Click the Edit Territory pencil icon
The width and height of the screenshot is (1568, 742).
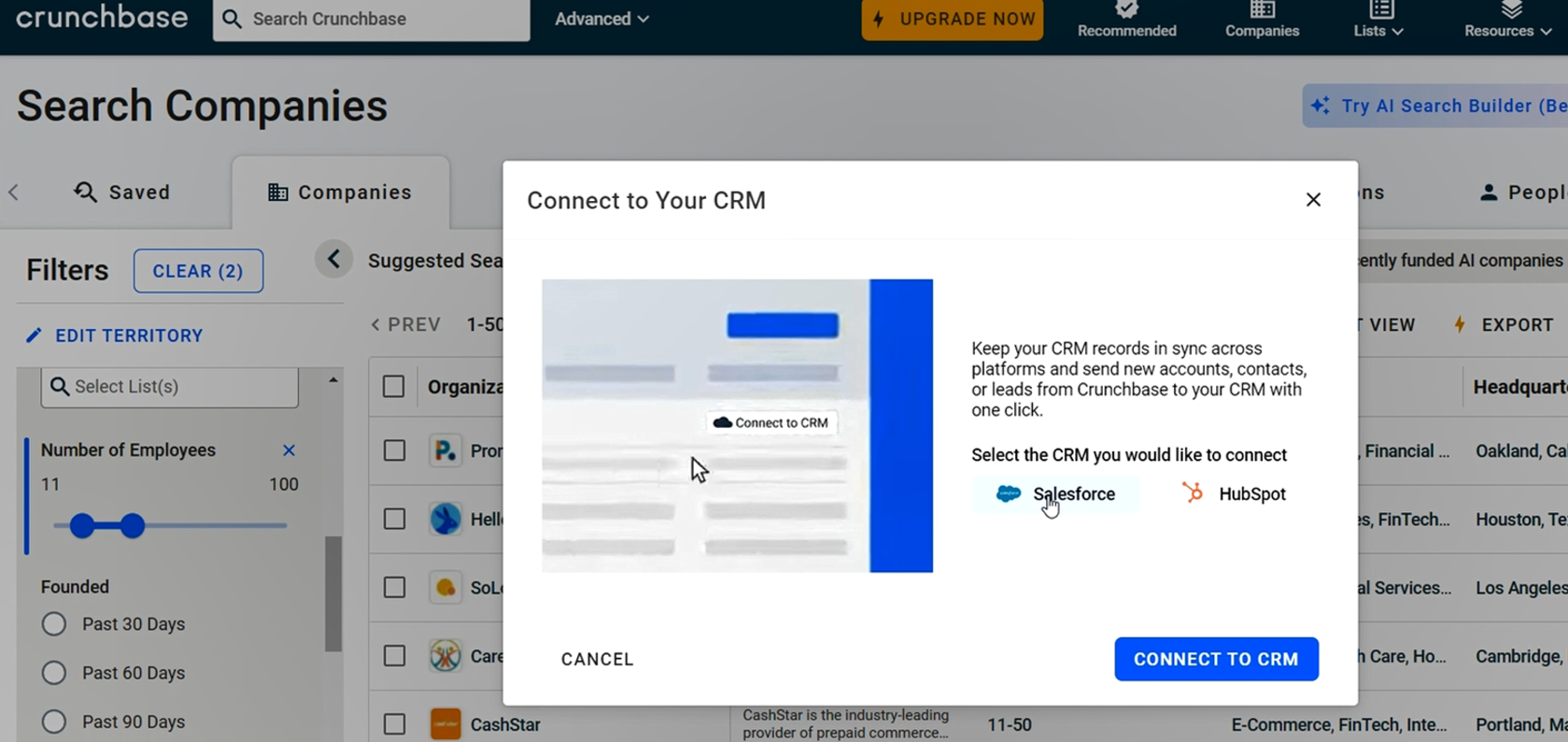34,335
